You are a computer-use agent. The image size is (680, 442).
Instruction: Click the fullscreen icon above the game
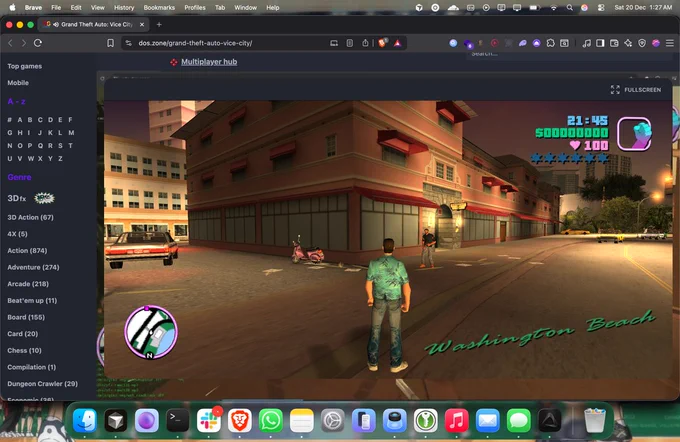615,90
